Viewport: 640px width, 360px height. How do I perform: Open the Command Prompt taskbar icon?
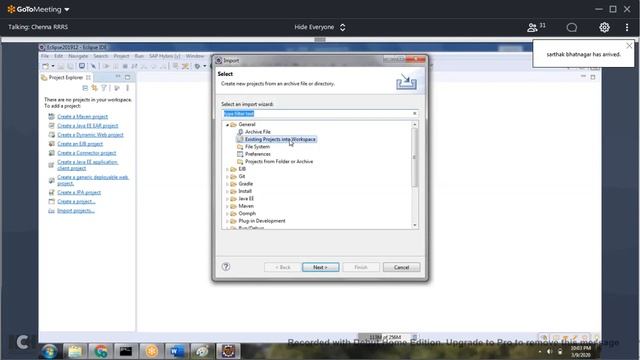click(126, 351)
